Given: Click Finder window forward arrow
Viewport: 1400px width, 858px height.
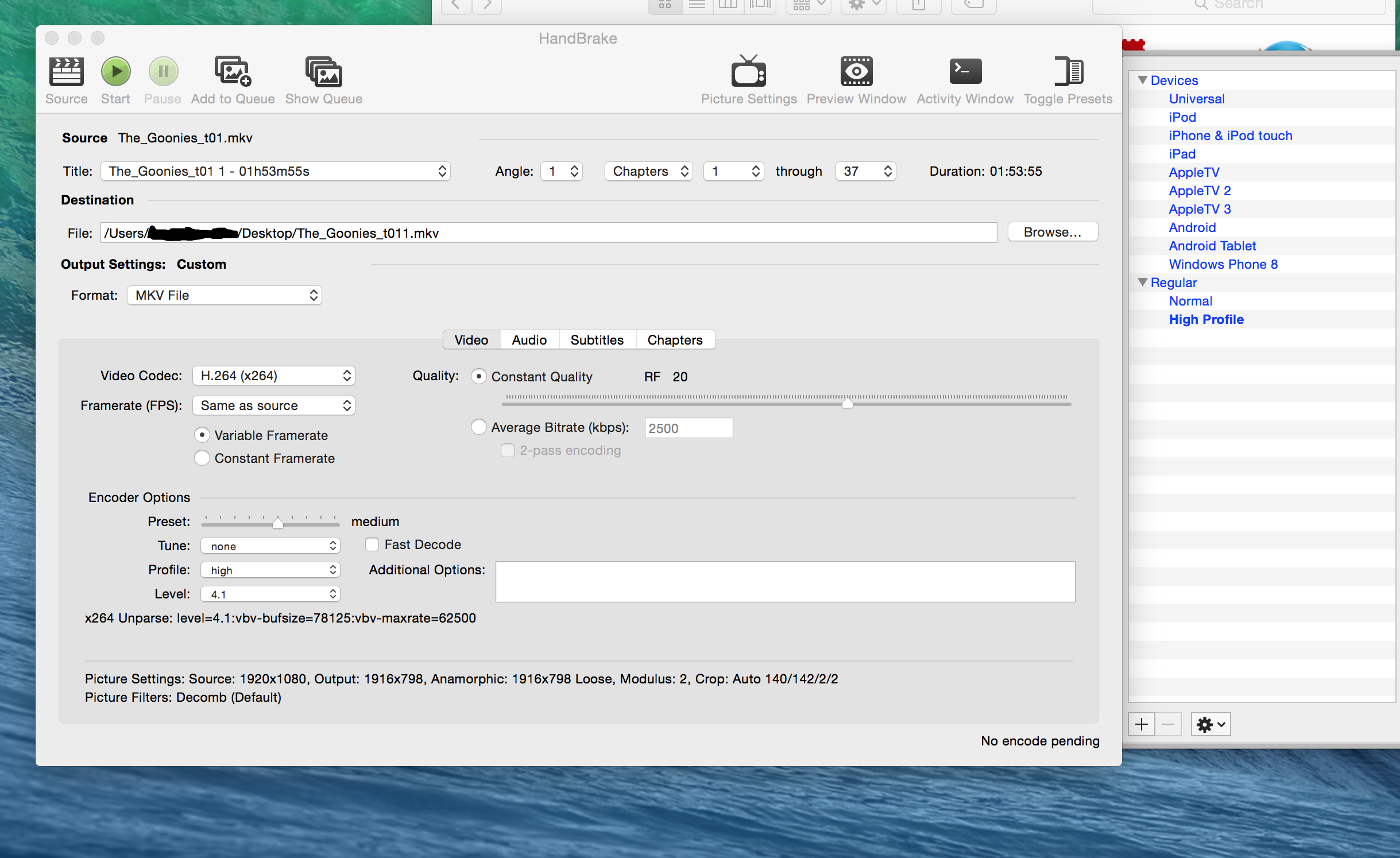Looking at the screenshot, I should click(x=487, y=6).
